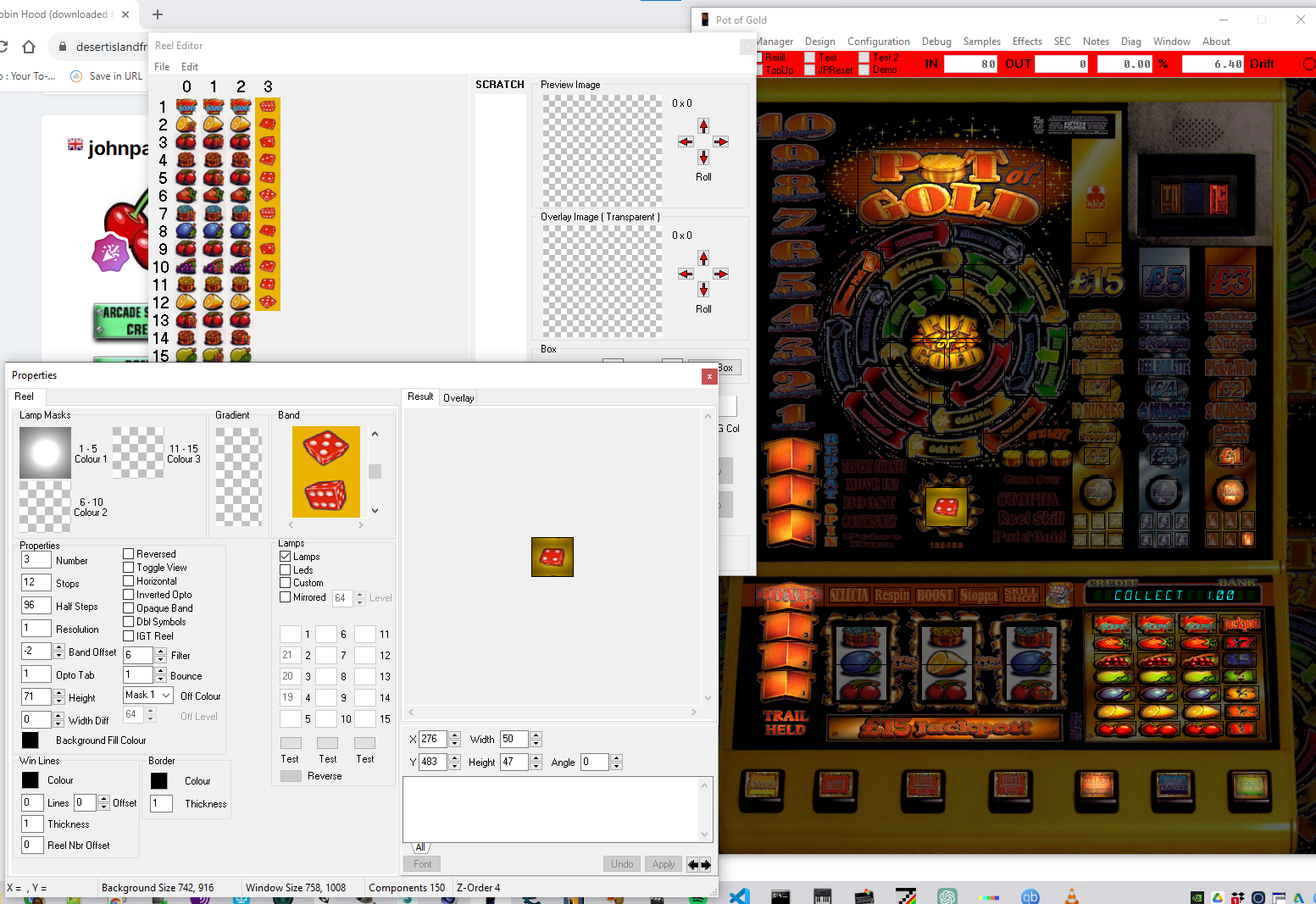The width and height of the screenshot is (1316, 904).
Task: Click the yellow dice reel on the machine
Action: tap(946, 507)
